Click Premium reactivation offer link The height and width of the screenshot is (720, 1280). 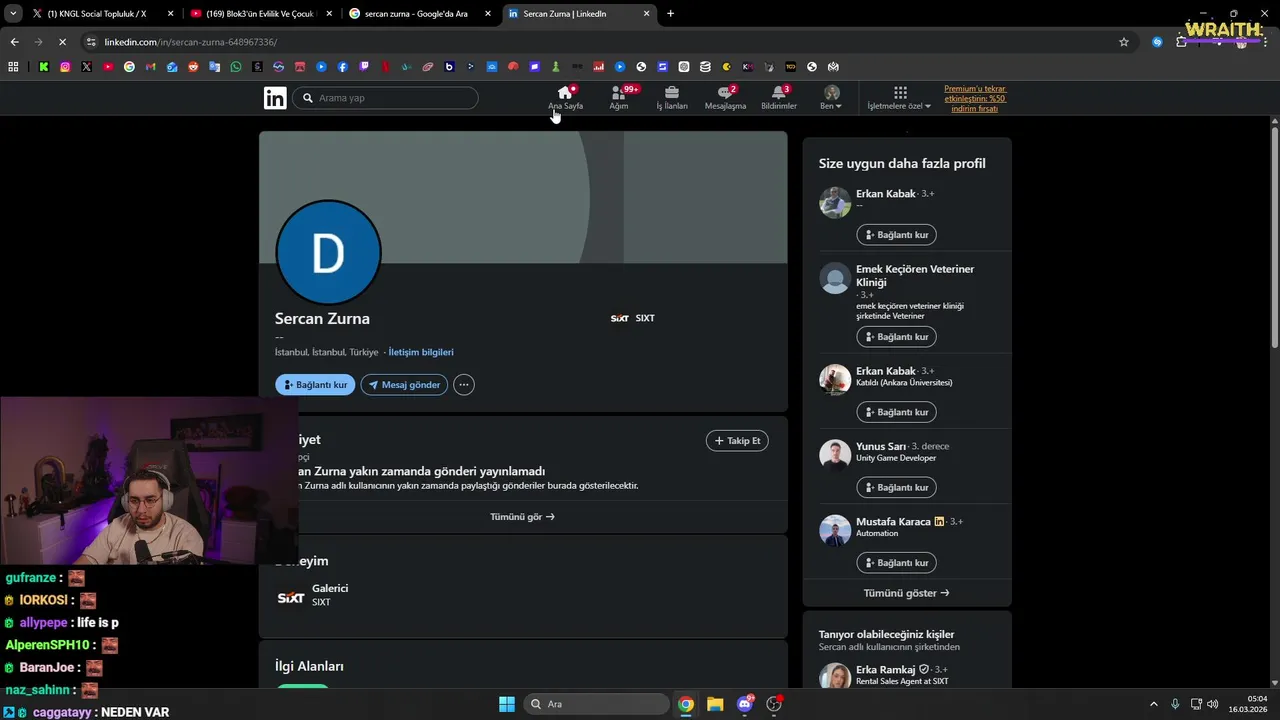(x=975, y=98)
